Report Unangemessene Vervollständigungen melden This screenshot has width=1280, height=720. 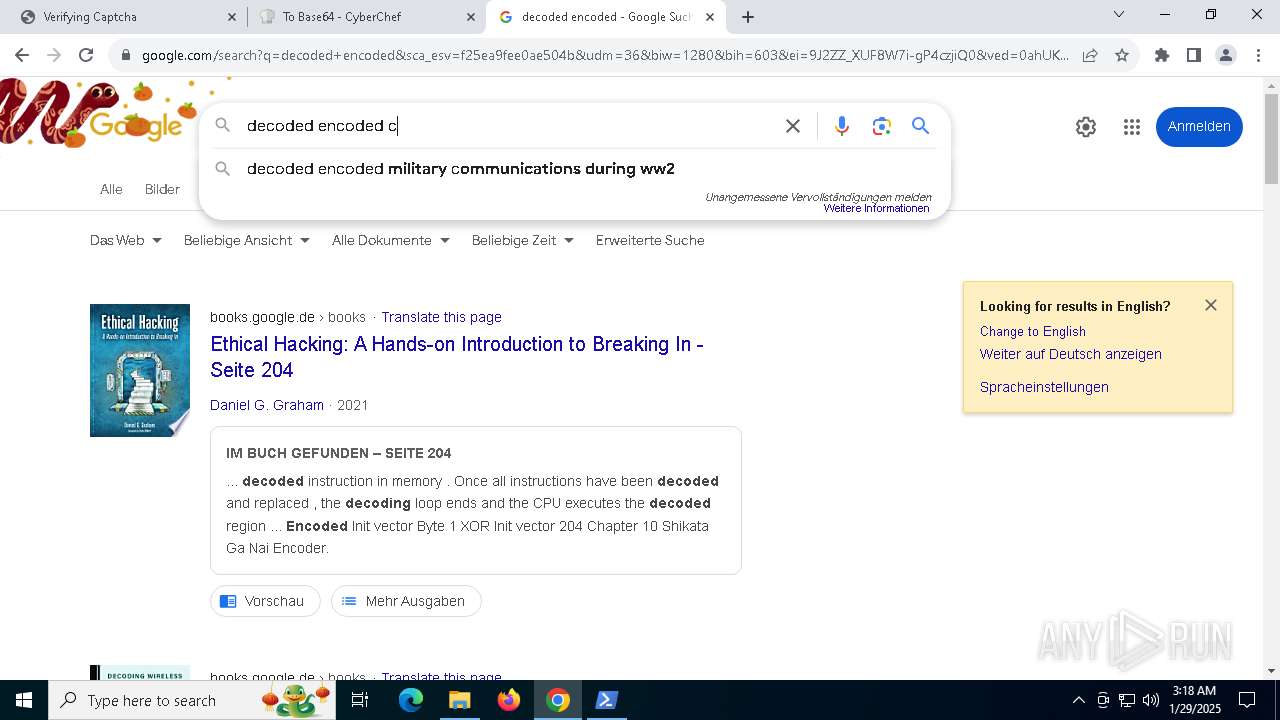pyautogui.click(x=818, y=197)
